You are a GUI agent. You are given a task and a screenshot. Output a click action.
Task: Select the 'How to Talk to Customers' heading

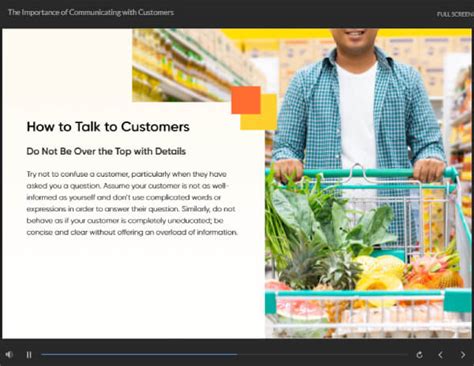coord(108,127)
